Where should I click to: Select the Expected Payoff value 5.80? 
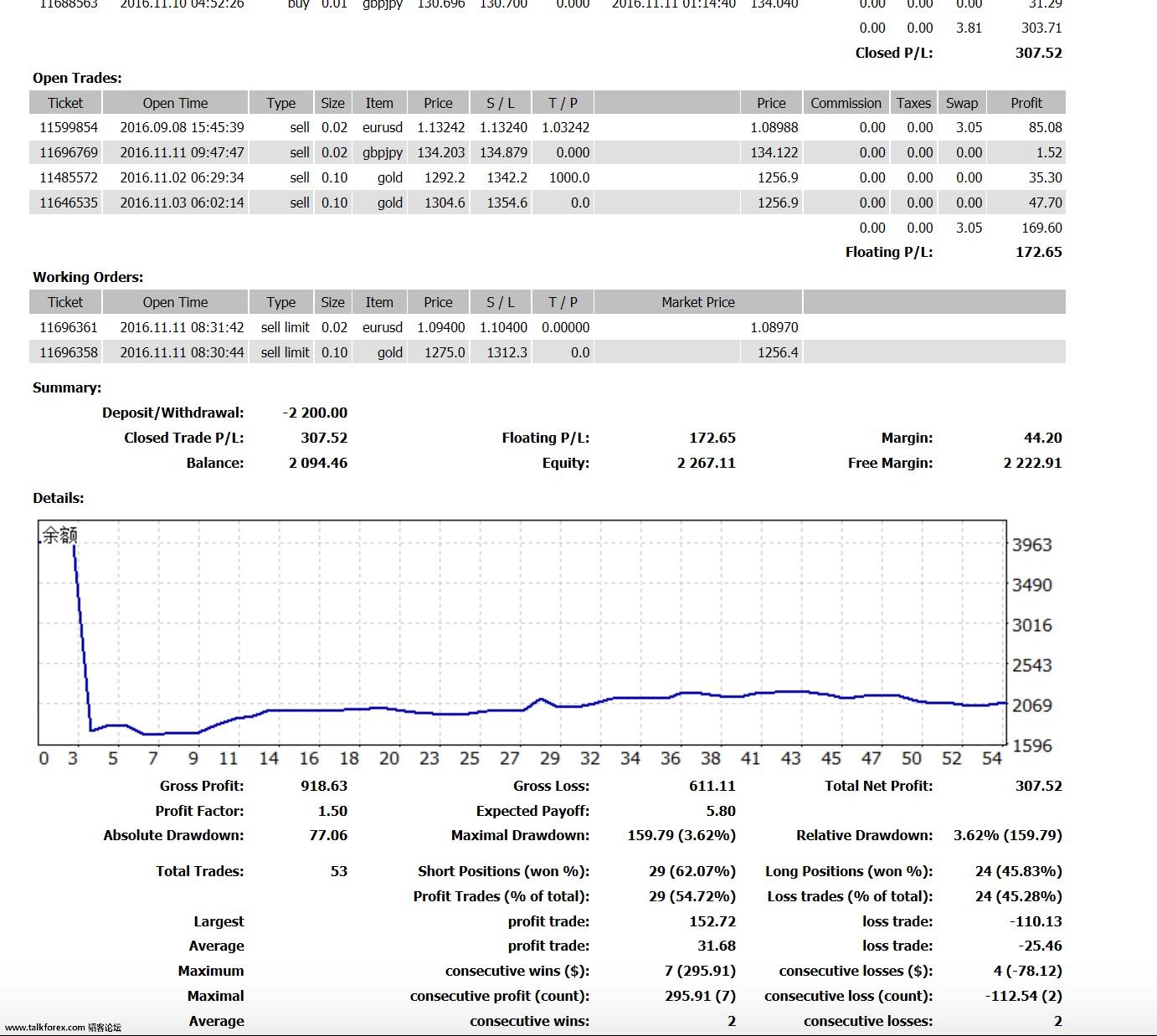(x=721, y=811)
